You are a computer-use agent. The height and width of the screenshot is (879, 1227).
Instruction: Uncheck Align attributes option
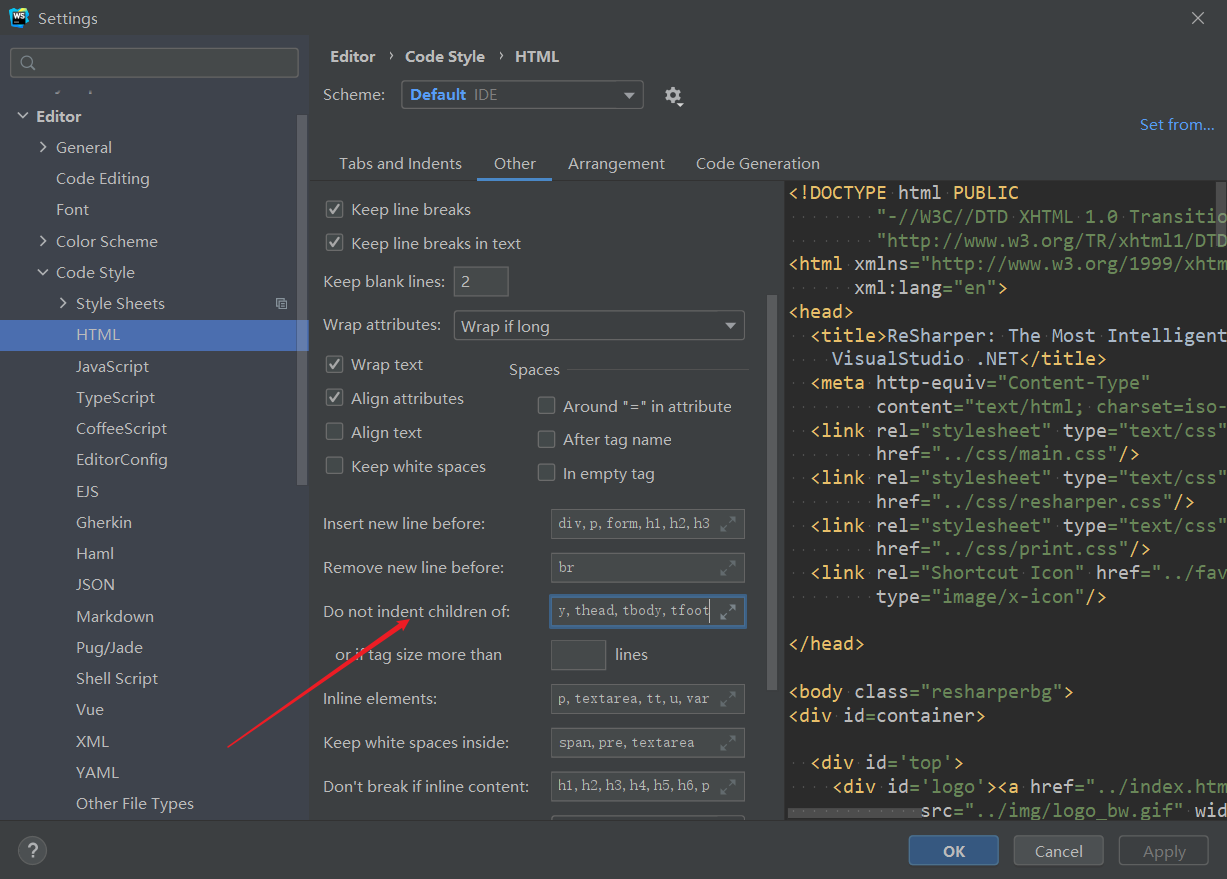pyautogui.click(x=335, y=398)
